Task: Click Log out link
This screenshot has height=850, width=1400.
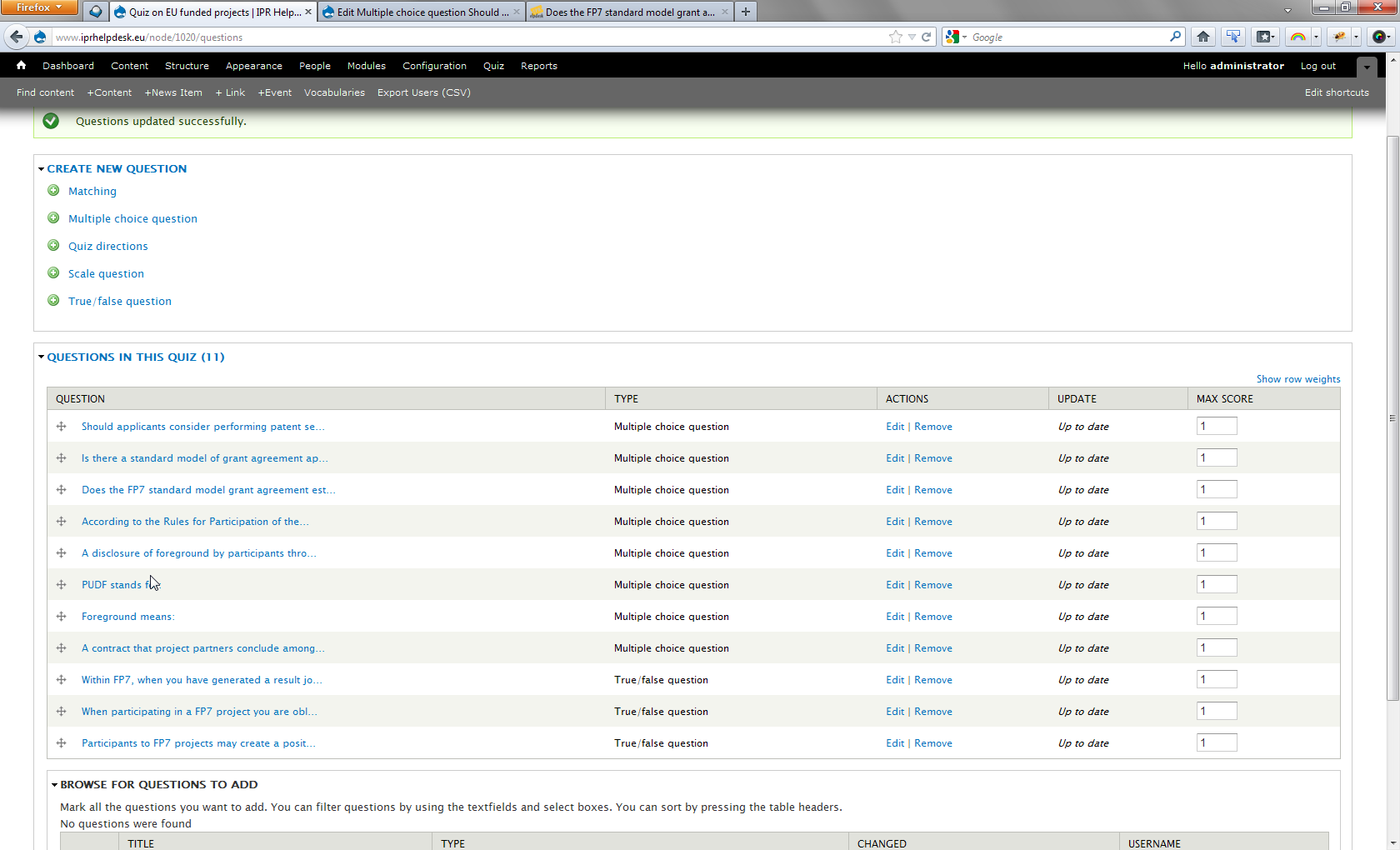Action: click(x=1317, y=66)
